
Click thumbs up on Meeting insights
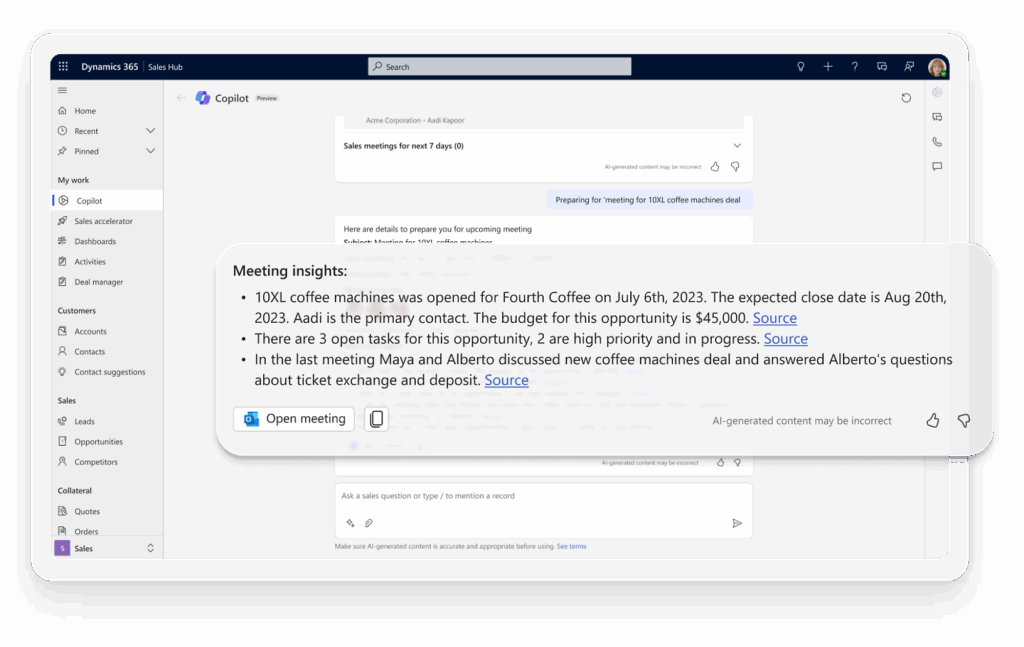tap(933, 421)
